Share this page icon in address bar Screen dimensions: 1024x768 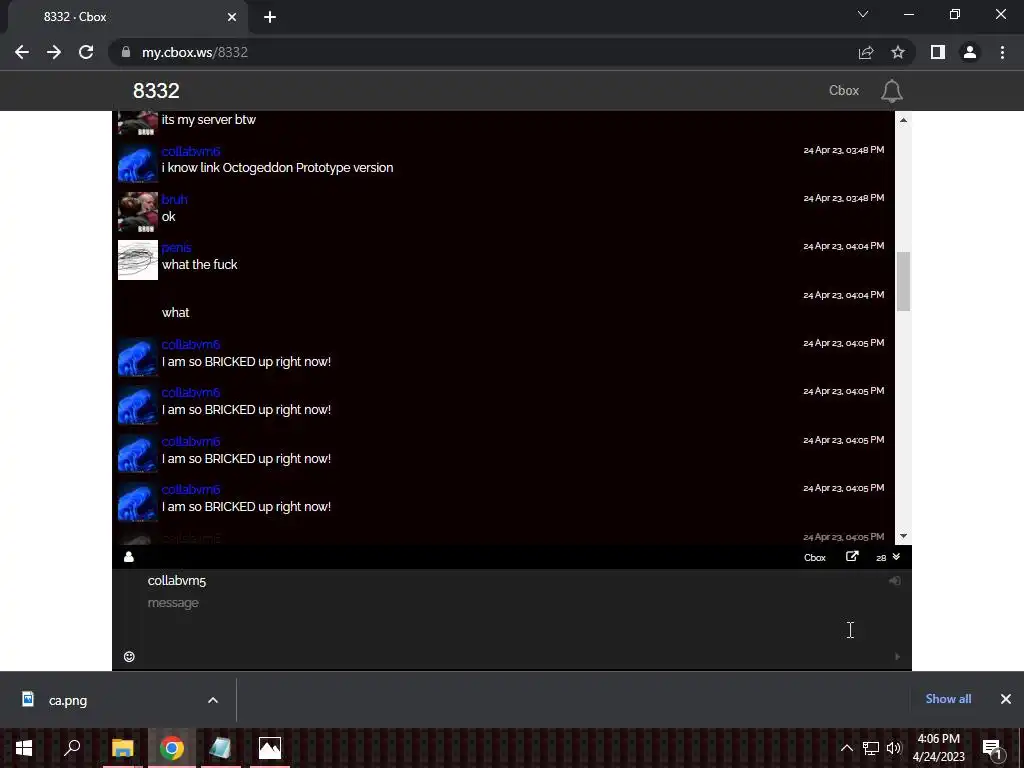[x=866, y=52]
